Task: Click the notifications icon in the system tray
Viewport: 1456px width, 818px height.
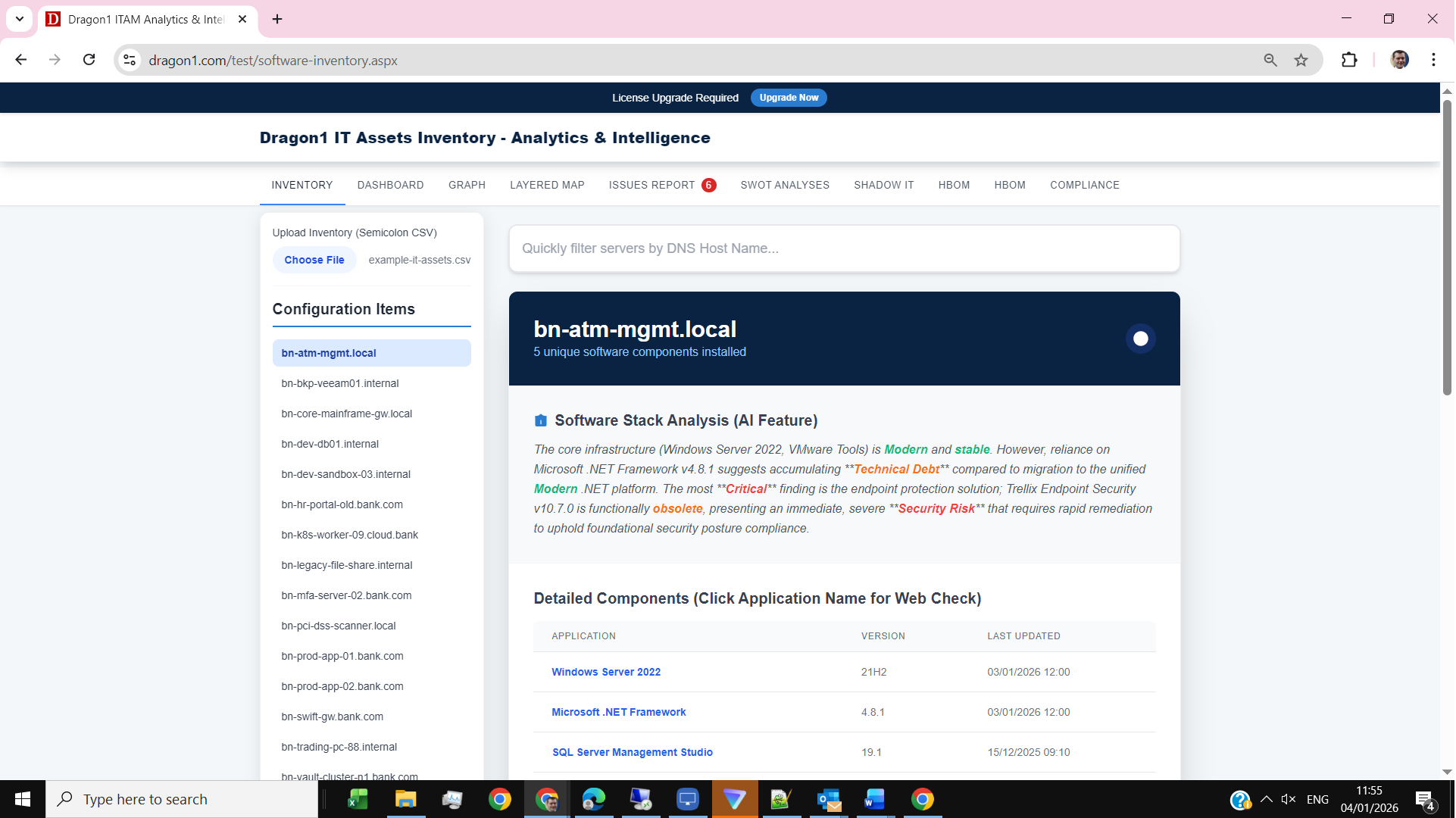Action: (1423, 799)
